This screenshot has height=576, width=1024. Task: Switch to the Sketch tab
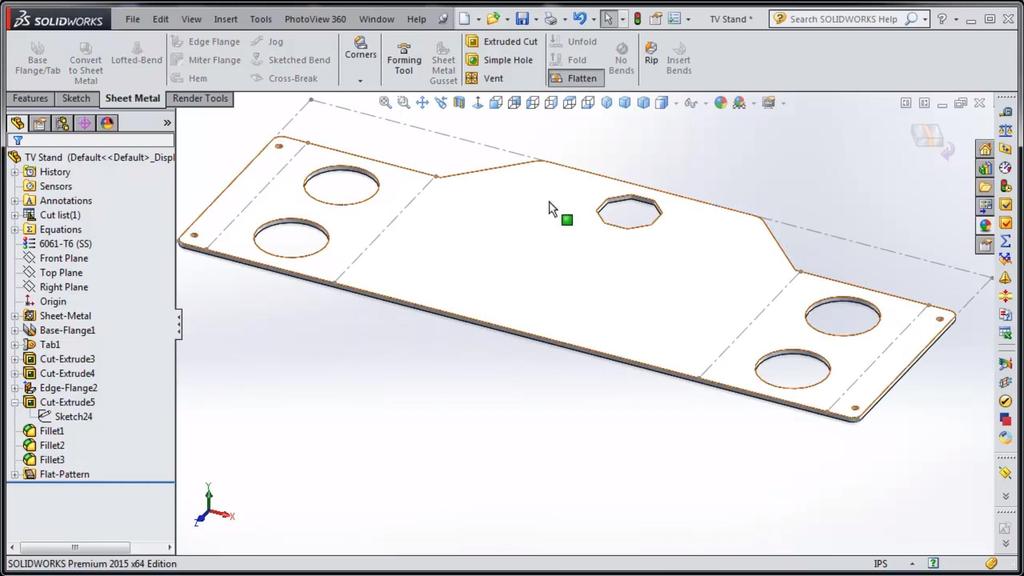76,99
